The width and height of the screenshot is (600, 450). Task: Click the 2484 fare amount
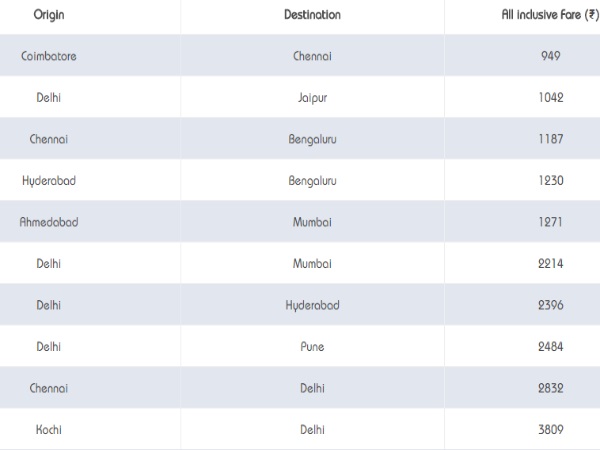(550, 347)
